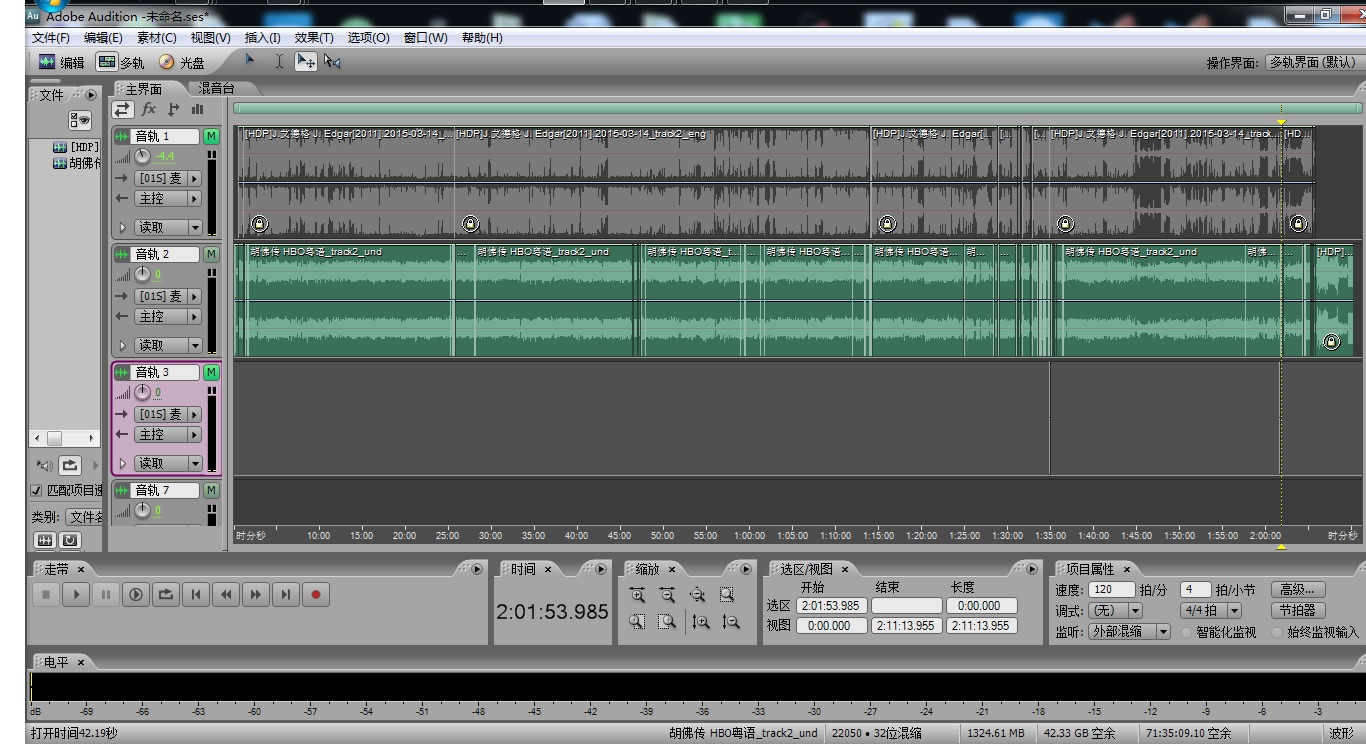Click 高级... button in project properties

pos(1298,590)
